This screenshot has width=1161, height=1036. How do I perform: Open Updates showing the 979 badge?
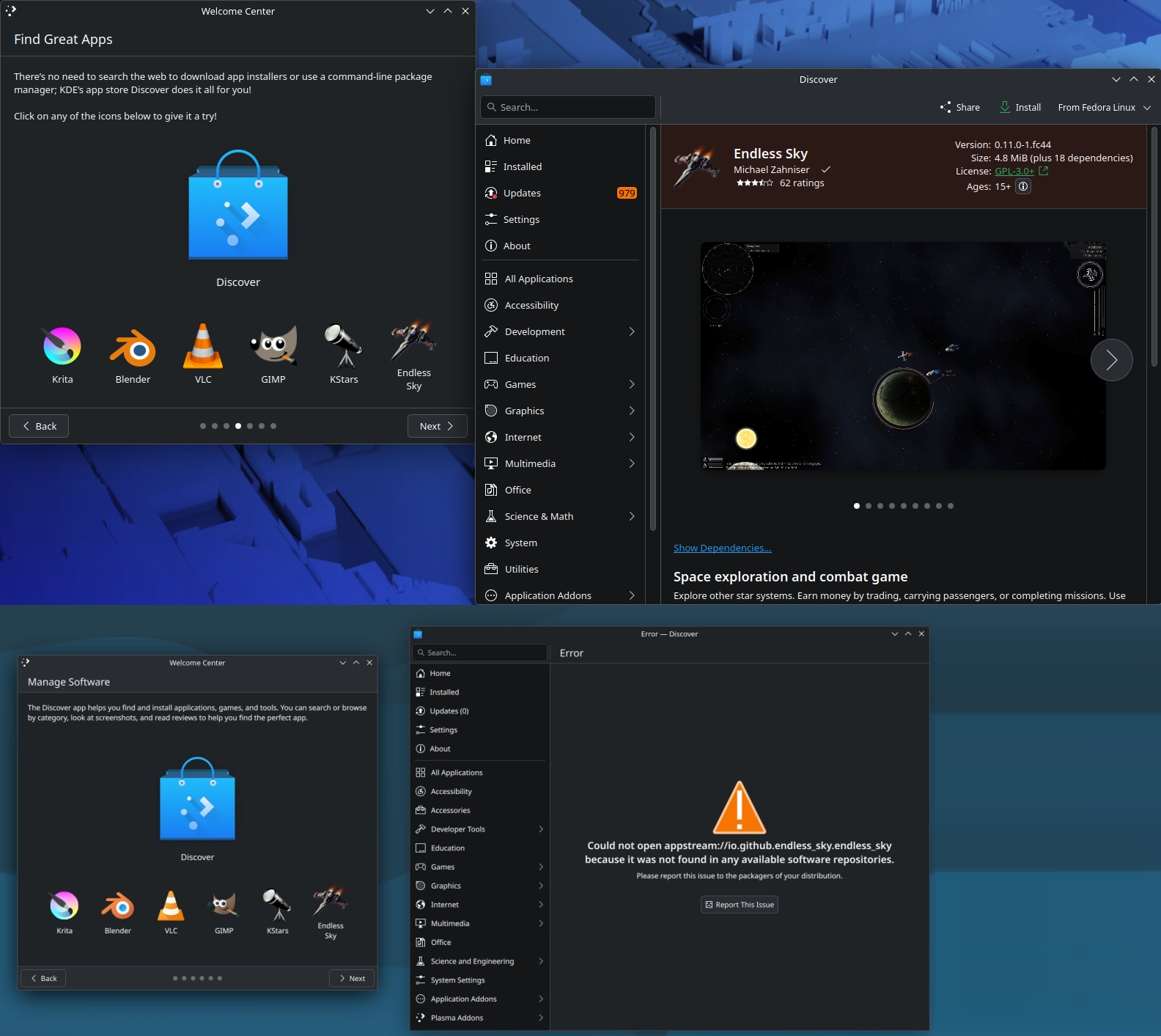(x=561, y=193)
